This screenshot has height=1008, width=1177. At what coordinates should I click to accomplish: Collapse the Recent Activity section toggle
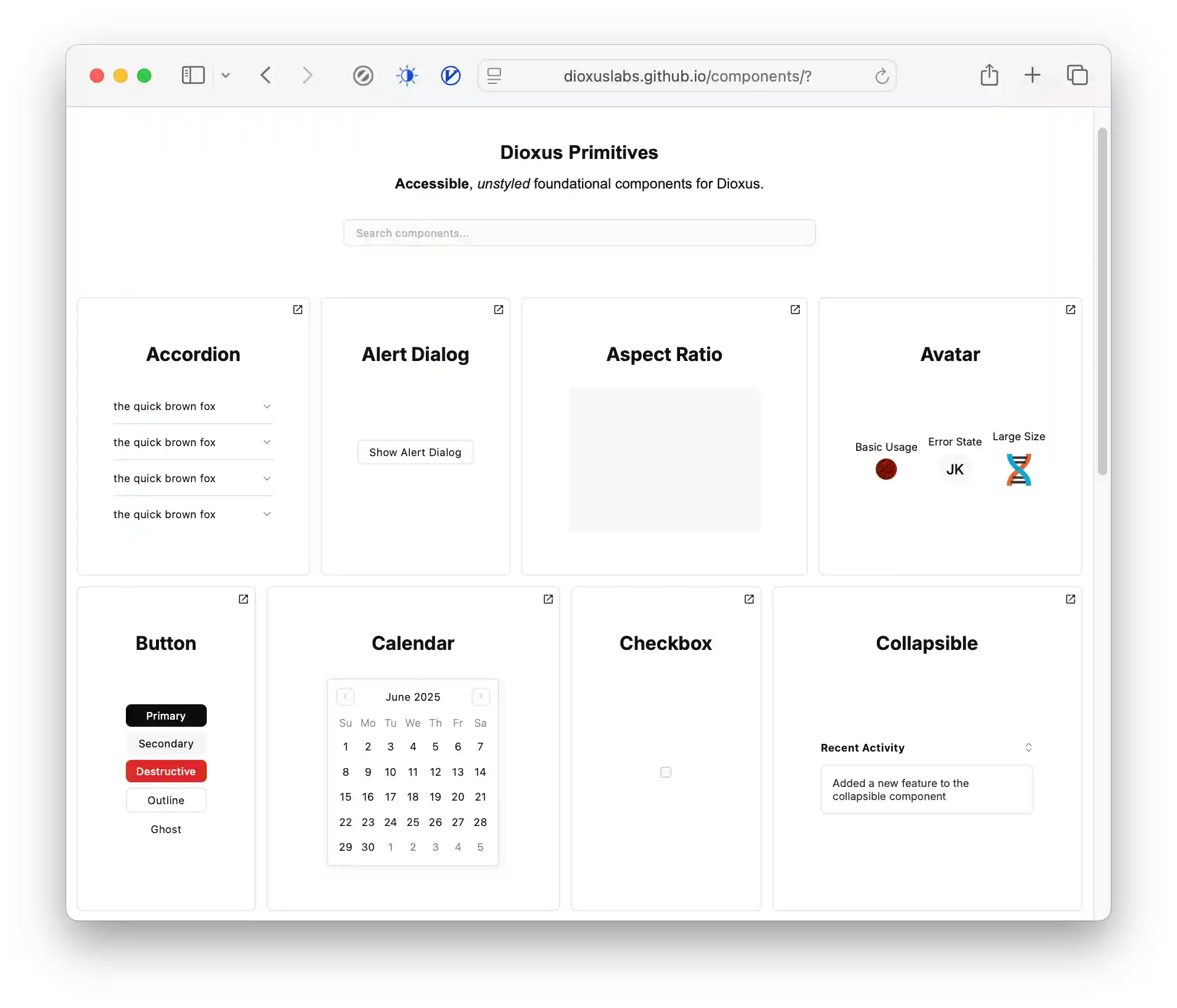pyautogui.click(x=1028, y=747)
